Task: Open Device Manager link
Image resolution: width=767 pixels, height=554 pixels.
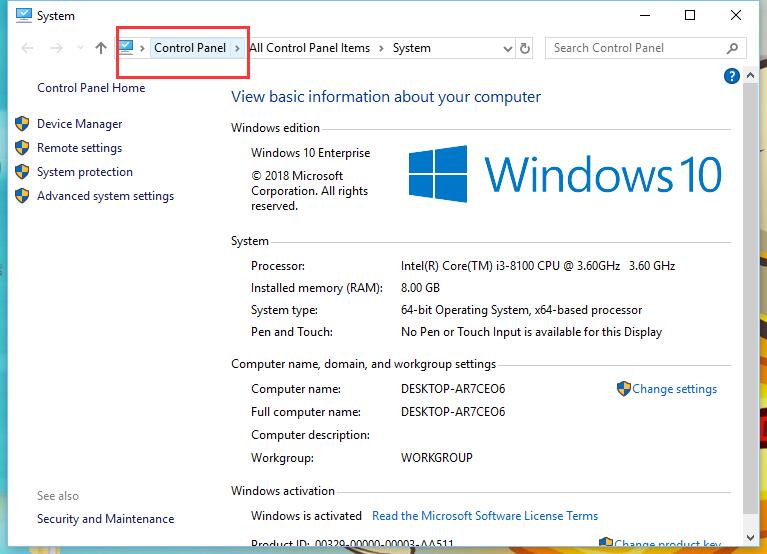Action: tap(80, 124)
